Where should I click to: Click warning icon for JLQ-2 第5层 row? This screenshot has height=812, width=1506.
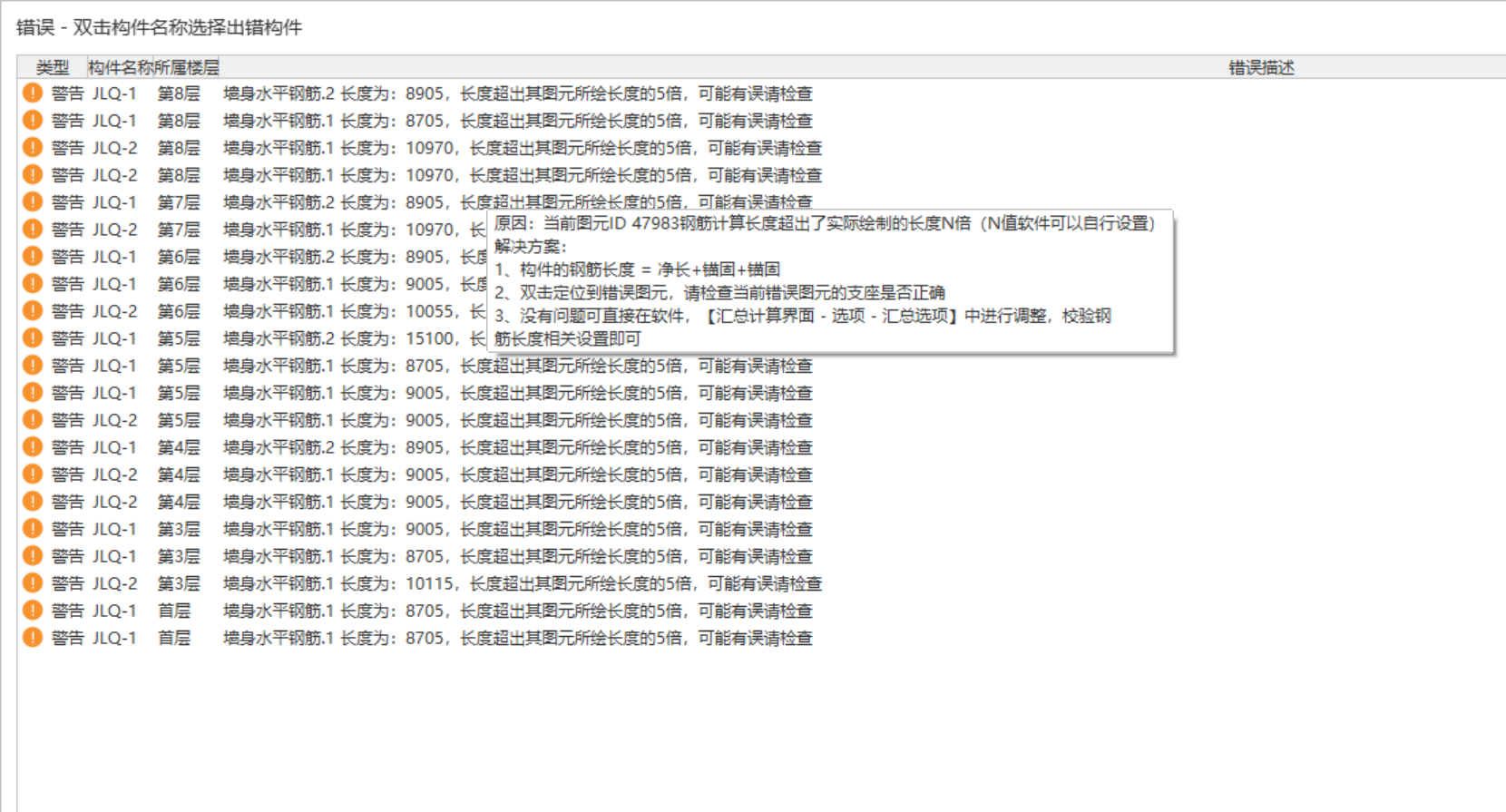click(33, 420)
